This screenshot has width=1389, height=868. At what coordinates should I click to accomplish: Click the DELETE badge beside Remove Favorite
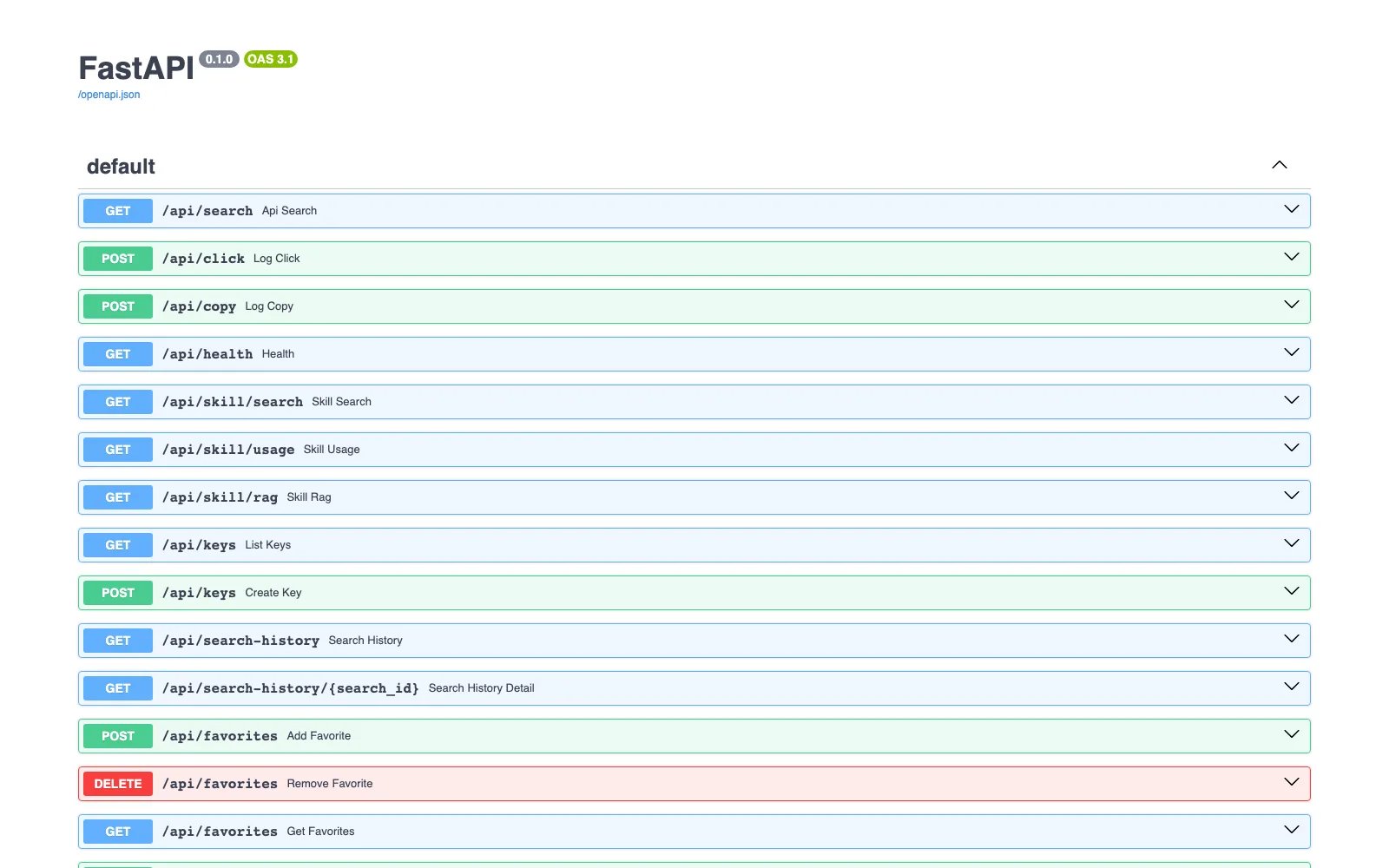118,784
